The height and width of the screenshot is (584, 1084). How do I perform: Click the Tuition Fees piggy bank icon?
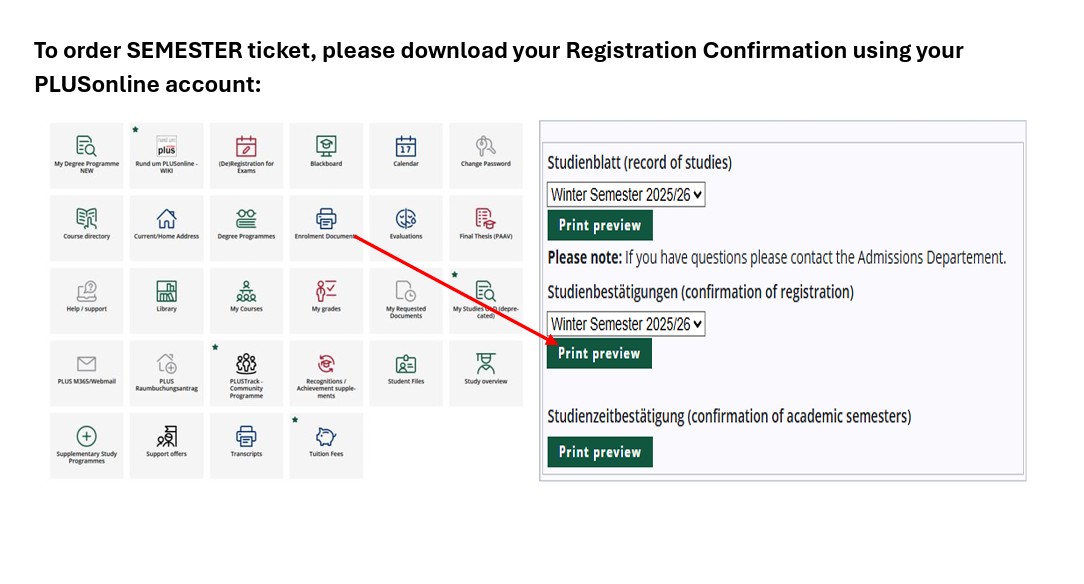pos(326,437)
